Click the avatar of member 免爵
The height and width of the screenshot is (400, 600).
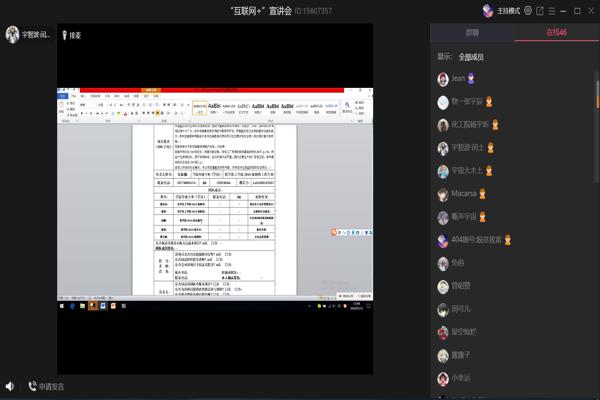tap(443, 263)
